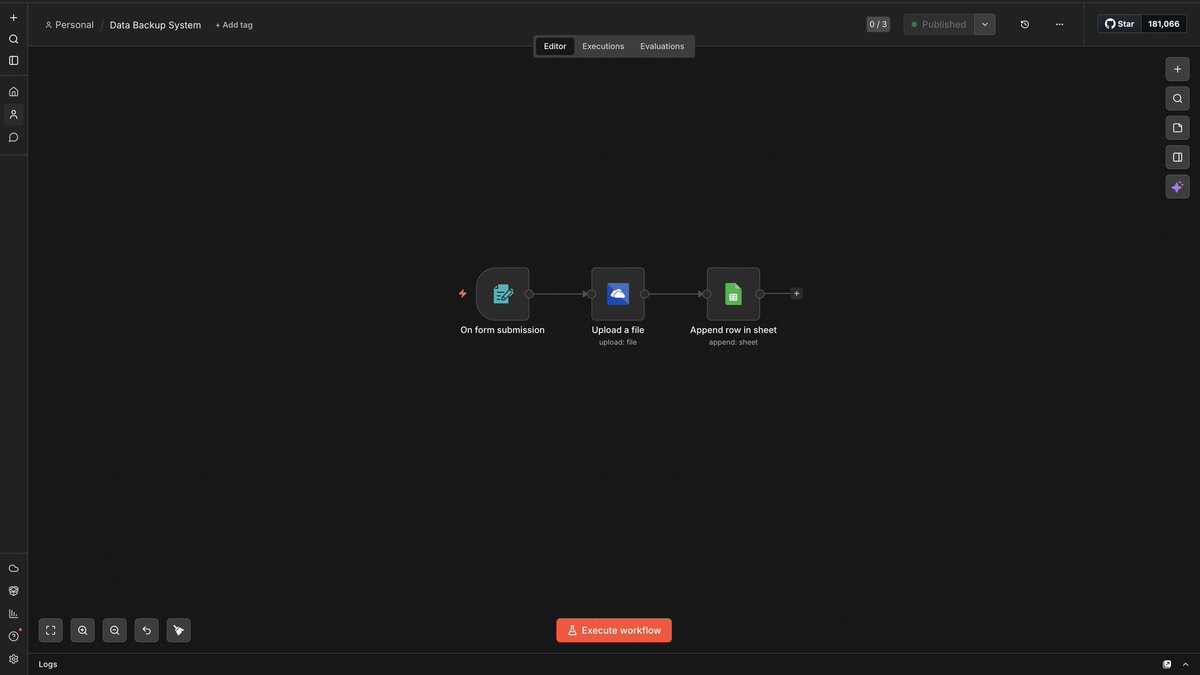
Task: Click the Published status button
Action: coord(939,24)
